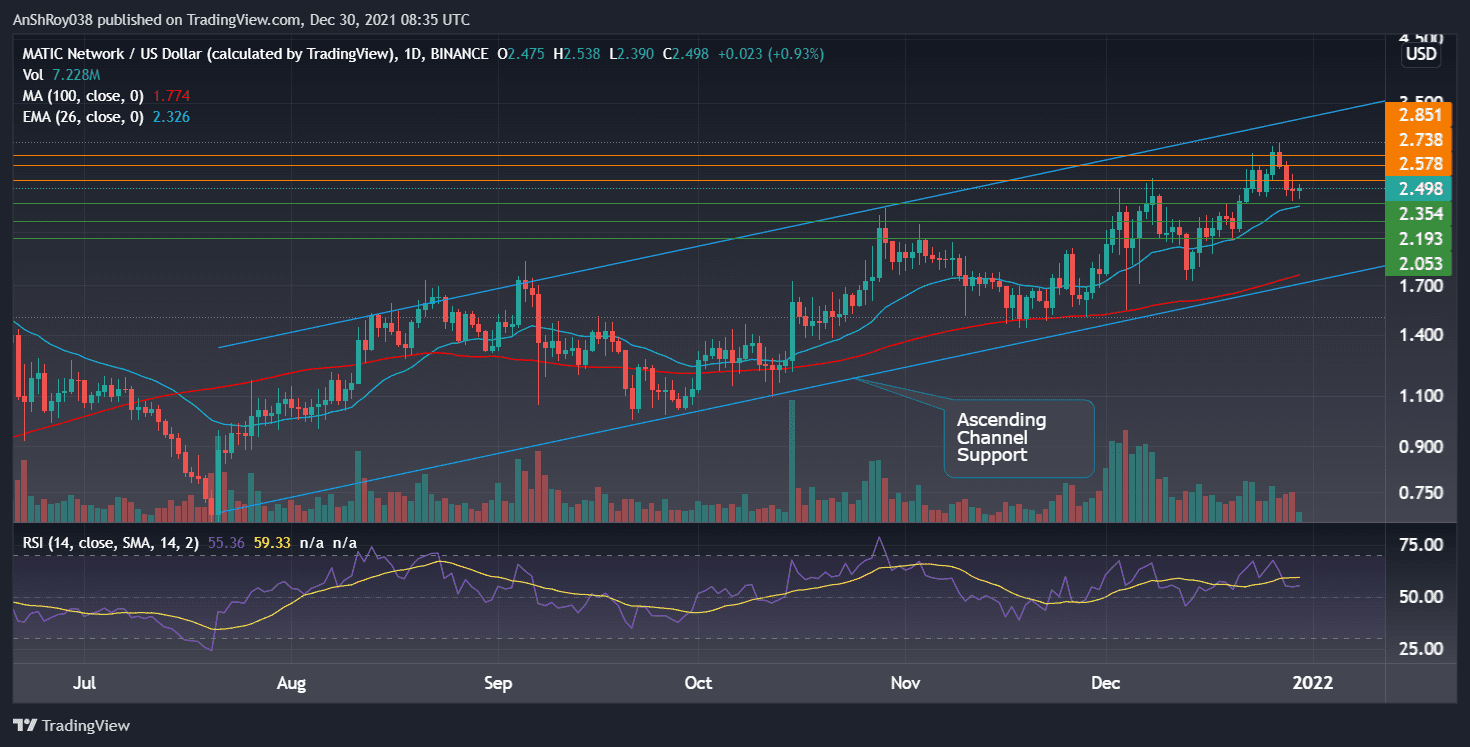
Task: Select the 2022 marker on the time axis
Action: click(1313, 683)
